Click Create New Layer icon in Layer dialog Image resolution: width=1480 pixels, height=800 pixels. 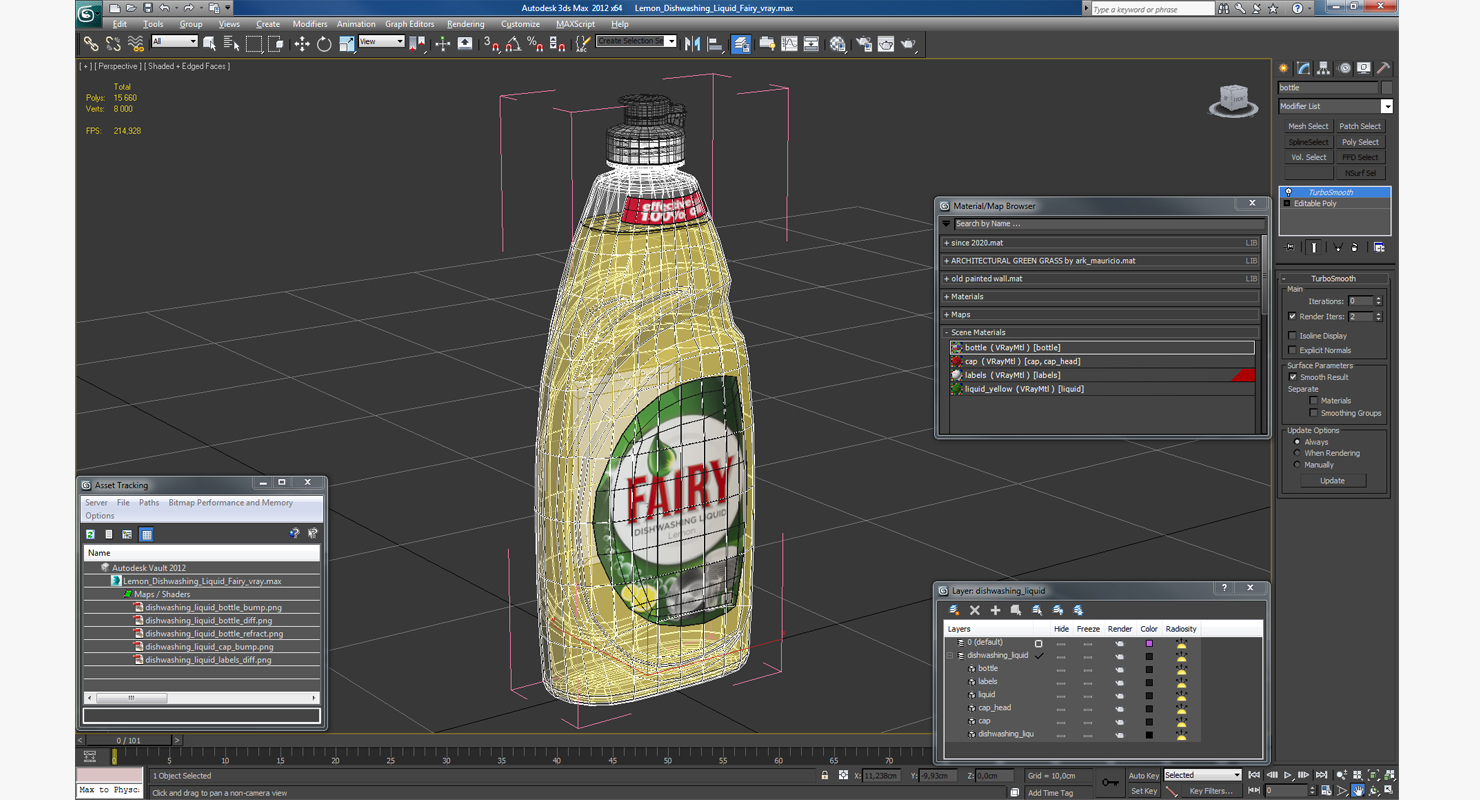[954, 610]
